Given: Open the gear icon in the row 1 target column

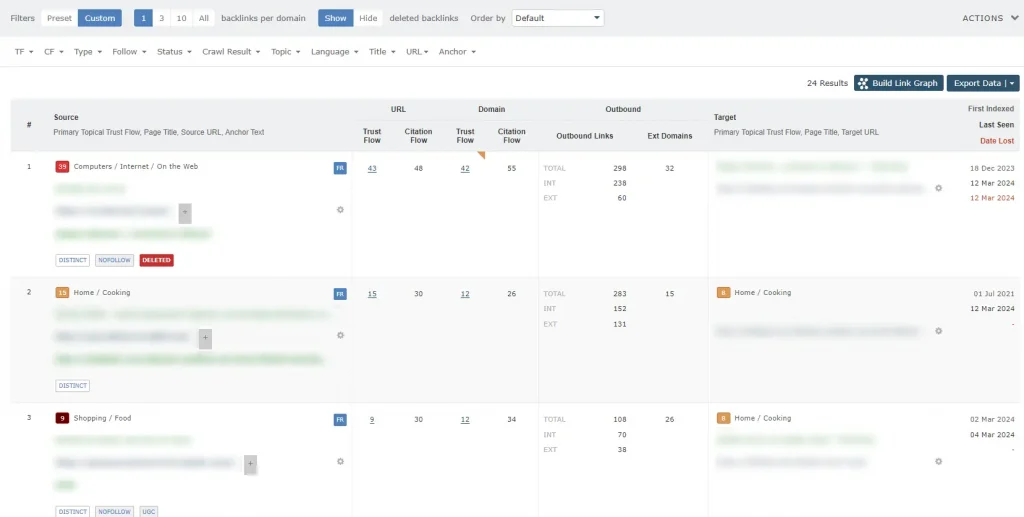Looking at the screenshot, I should (938, 188).
